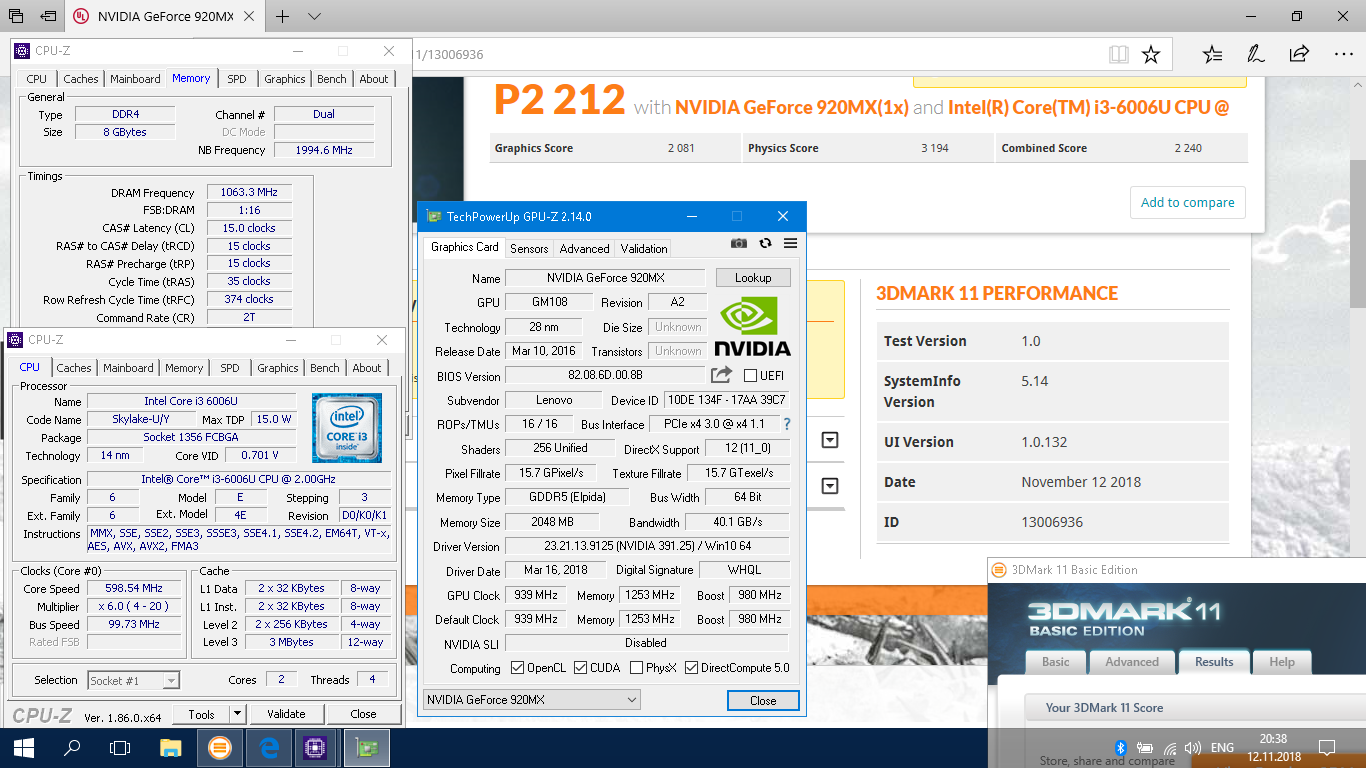Select Advanced tab in 3DMark 11 window
1366x768 pixels.
coord(1132,662)
